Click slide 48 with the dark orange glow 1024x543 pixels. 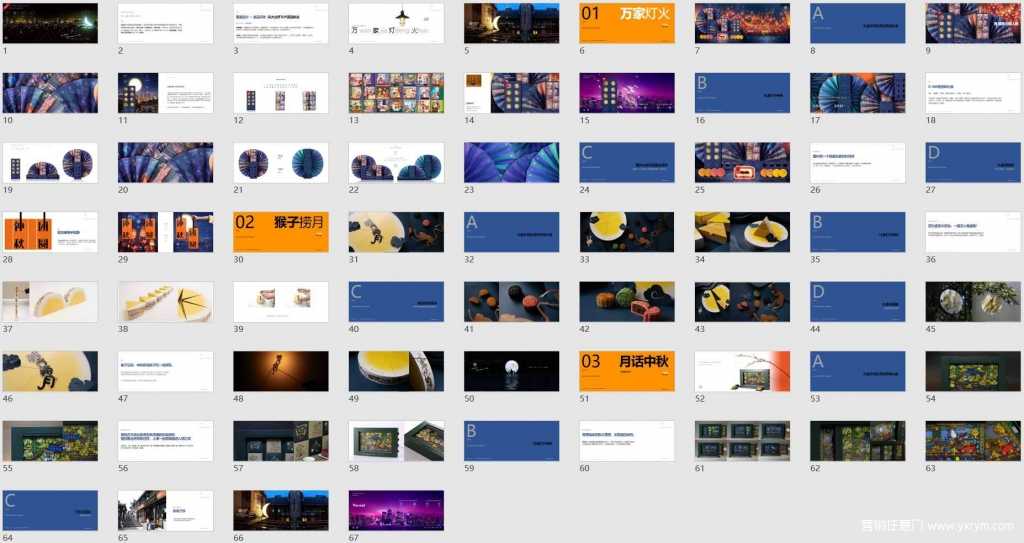281,371
